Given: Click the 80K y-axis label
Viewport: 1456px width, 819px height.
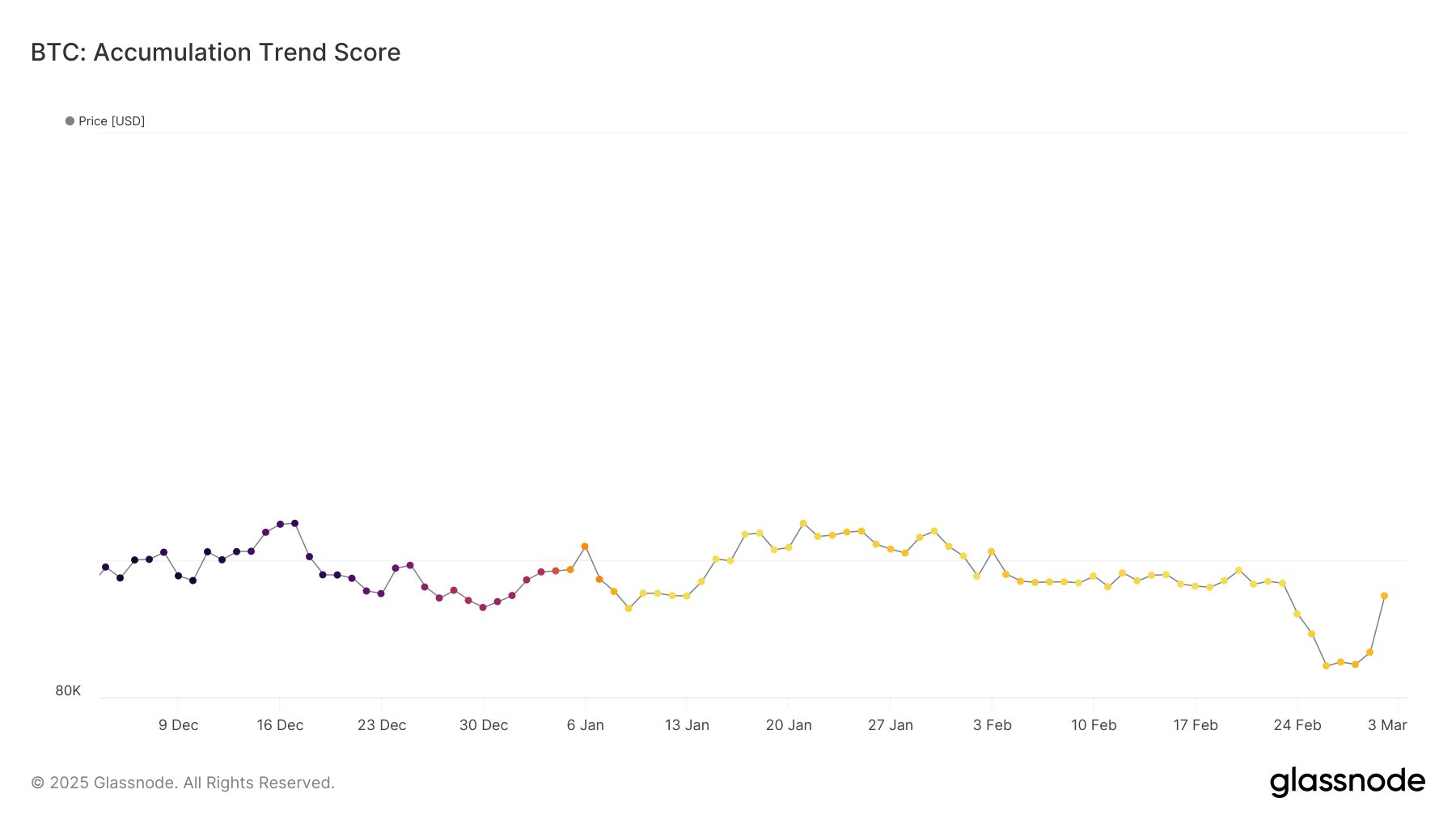Looking at the screenshot, I should click(68, 690).
